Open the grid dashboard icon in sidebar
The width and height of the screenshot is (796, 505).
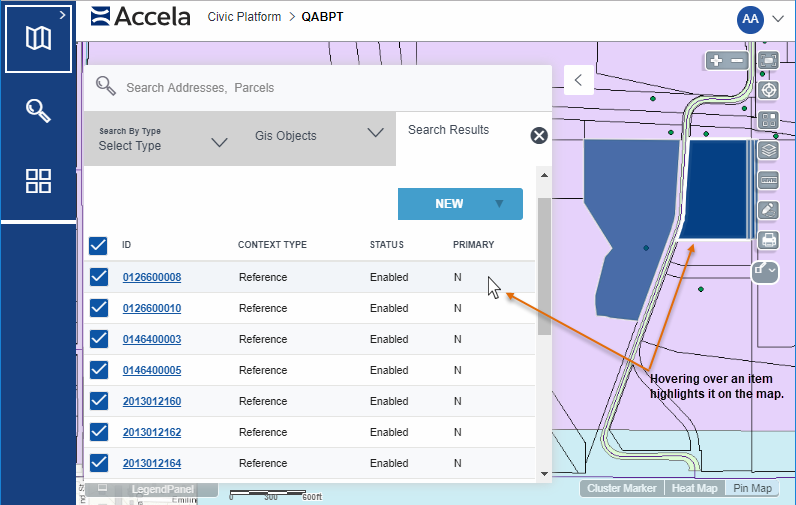point(38,181)
